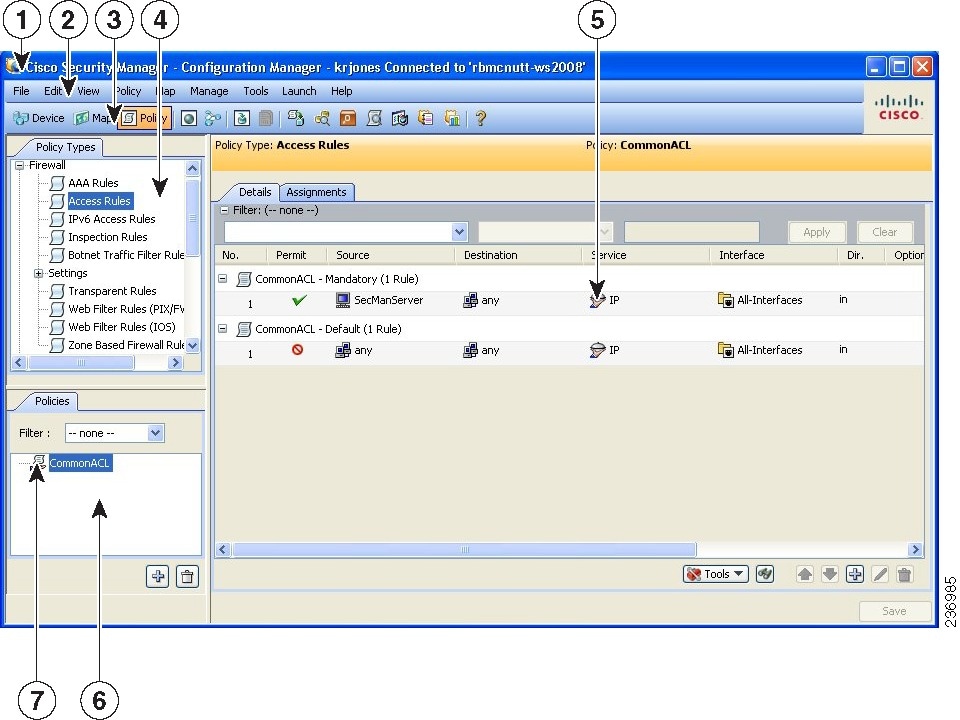The image size is (960, 720).
Task: Collapse the CommonACL - Default rules group
Action: (222, 328)
